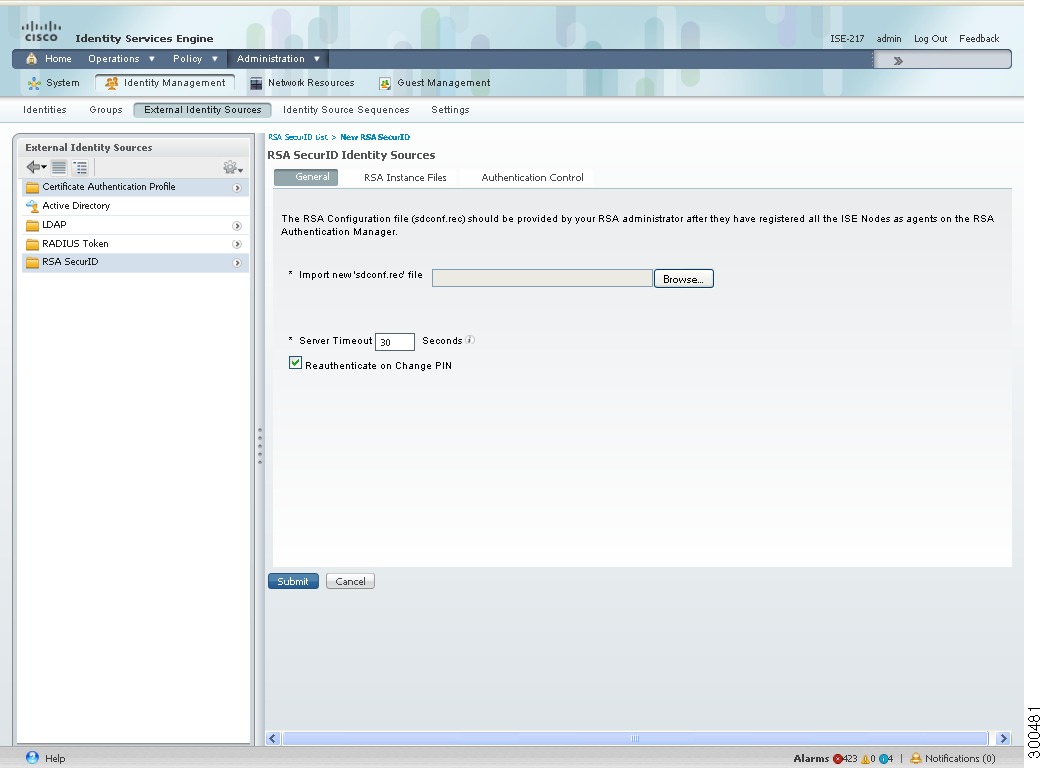The height and width of the screenshot is (768, 1044).
Task: Click the Server Timeout input field
Action: click(x=395, y=342)
